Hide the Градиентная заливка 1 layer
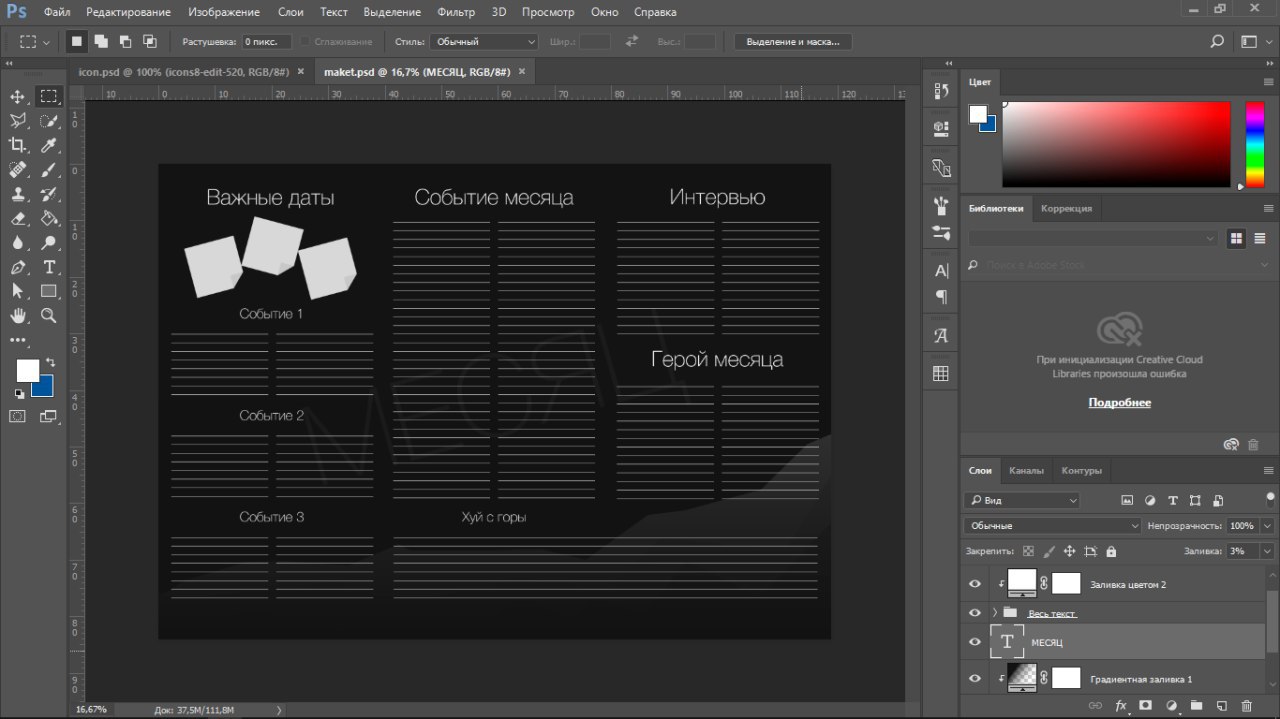1280x719 pixels. (975, 679)
